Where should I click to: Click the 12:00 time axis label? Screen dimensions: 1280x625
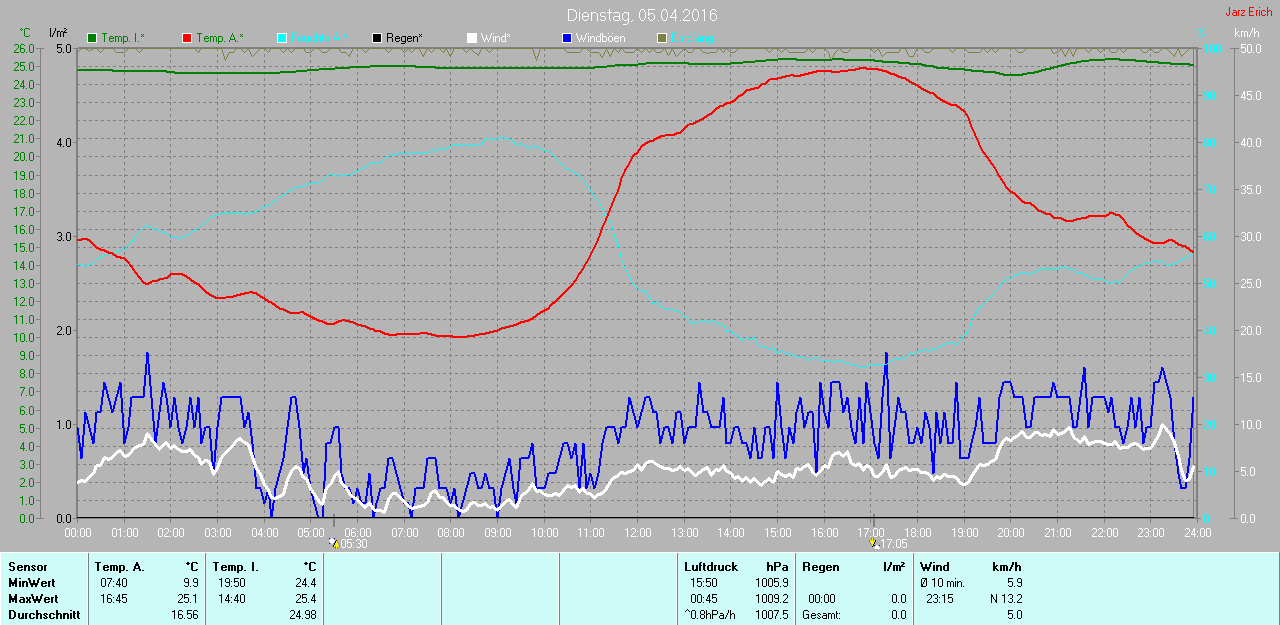coord(638,533)
